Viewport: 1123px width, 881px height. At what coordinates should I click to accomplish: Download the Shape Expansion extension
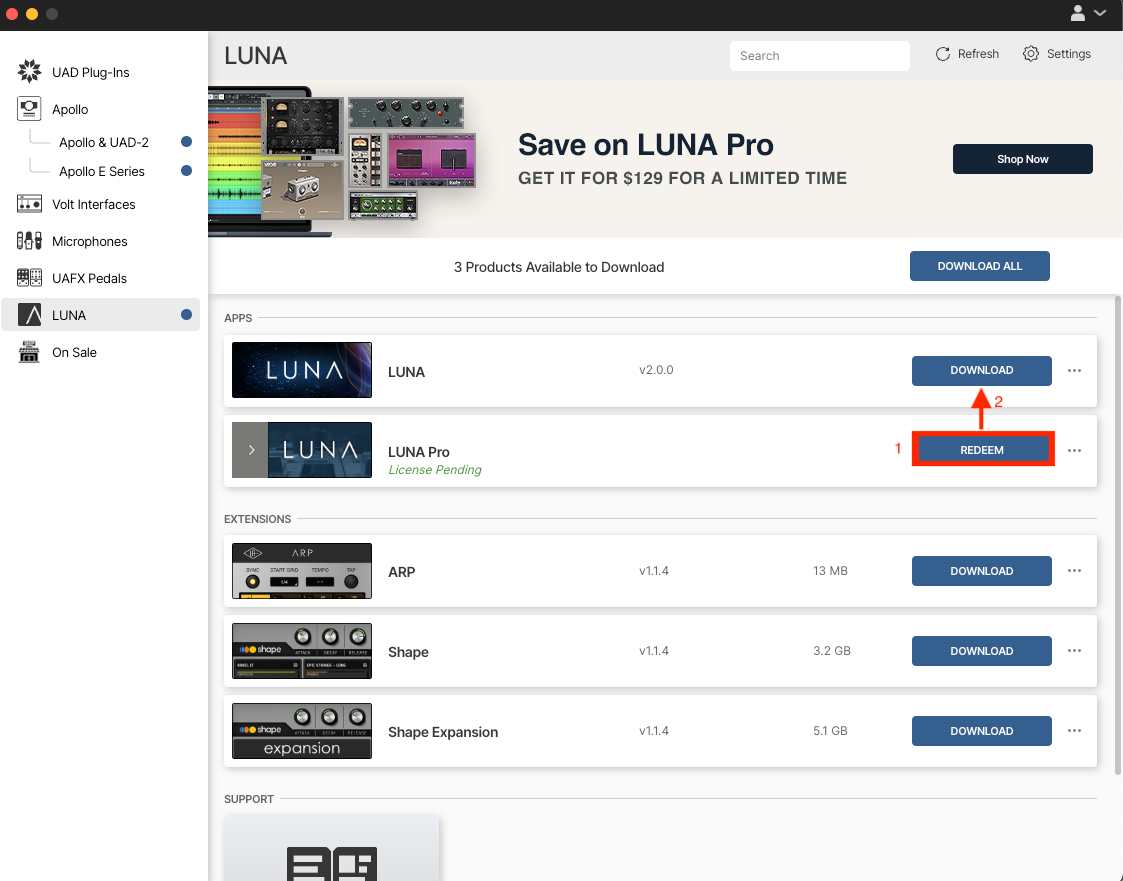[x=981, y=731]
